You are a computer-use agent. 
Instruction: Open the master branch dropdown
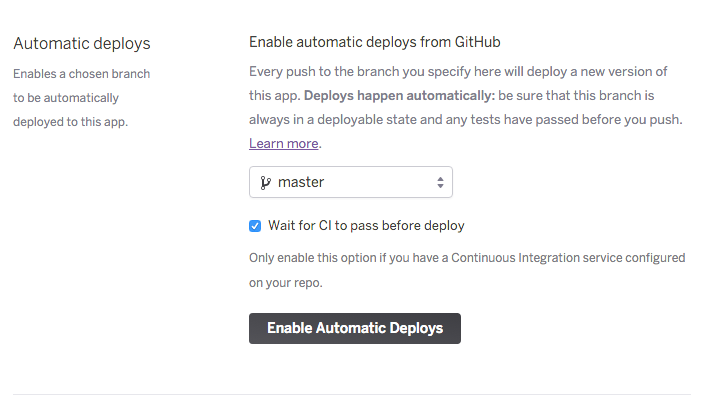351,182
